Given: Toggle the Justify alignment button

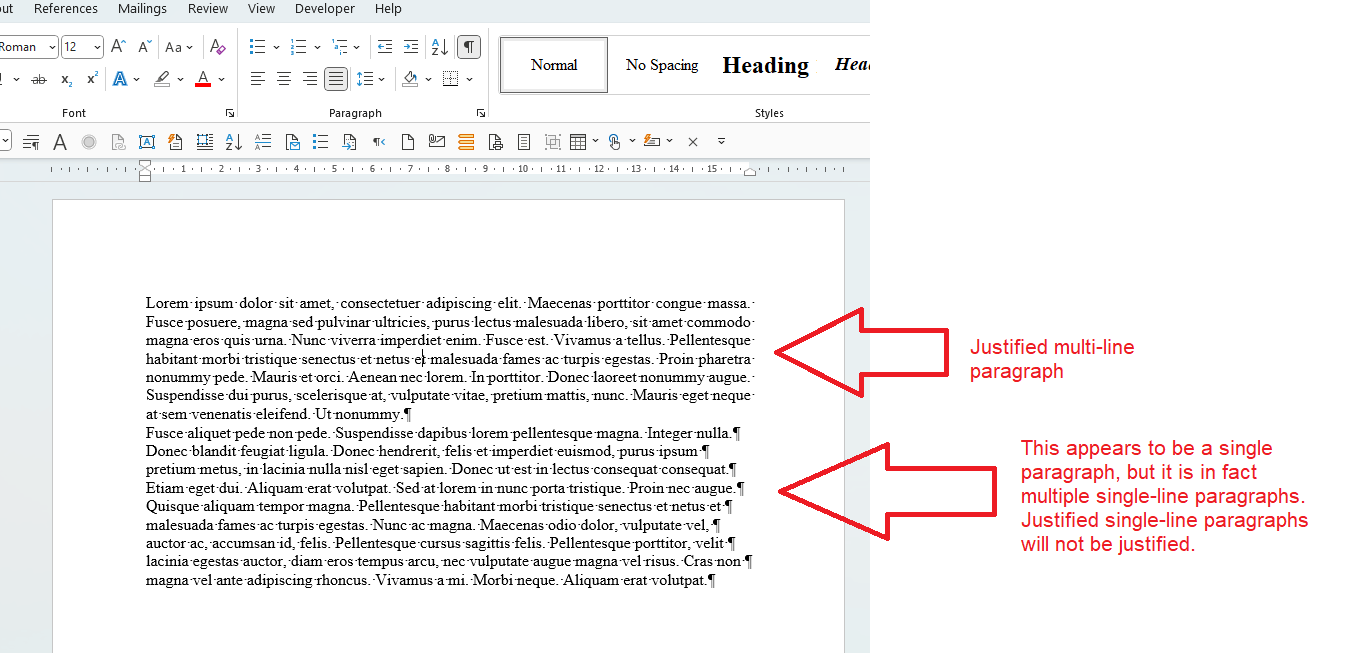Looking at the screenshot, I should click(336, 79).
